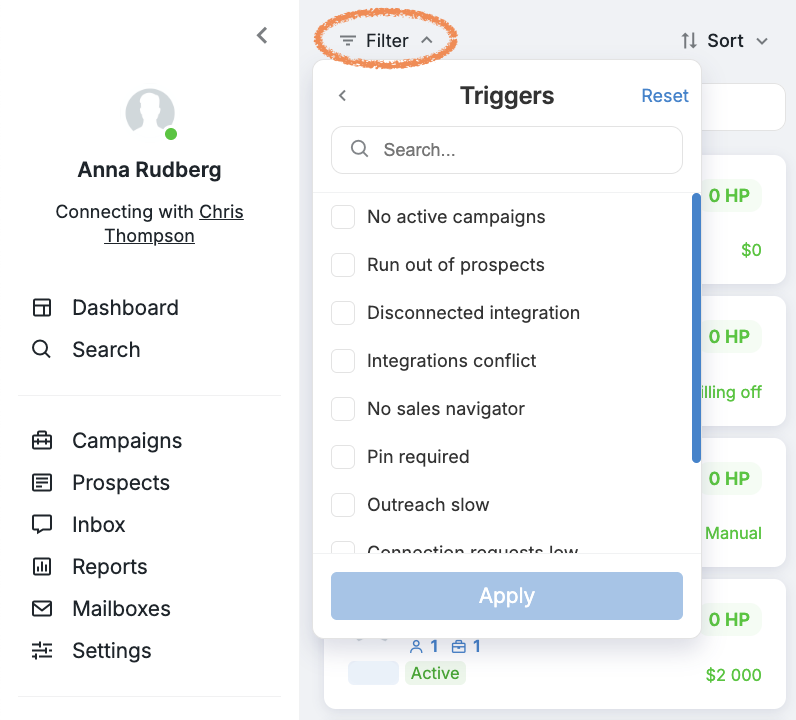Click the Inbox chat bubble icon

pyautogui.click(x=42, y=525)
